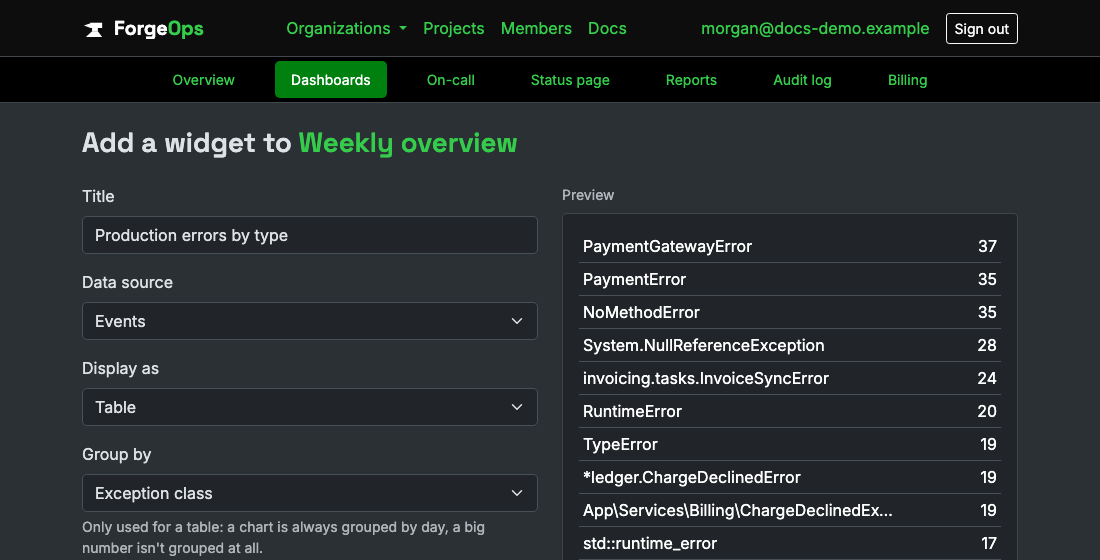
Task: Select the Dashboards tab
Action: coord(330,80)
